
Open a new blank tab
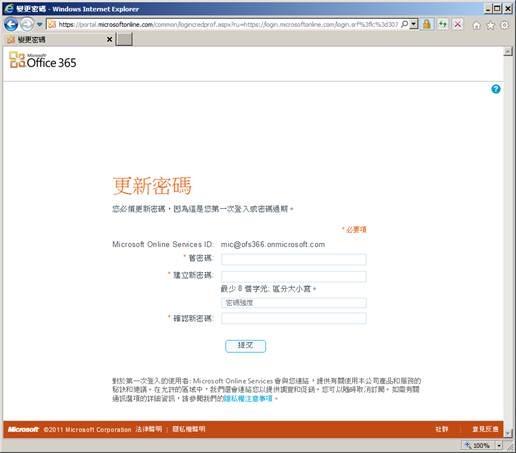124,39
